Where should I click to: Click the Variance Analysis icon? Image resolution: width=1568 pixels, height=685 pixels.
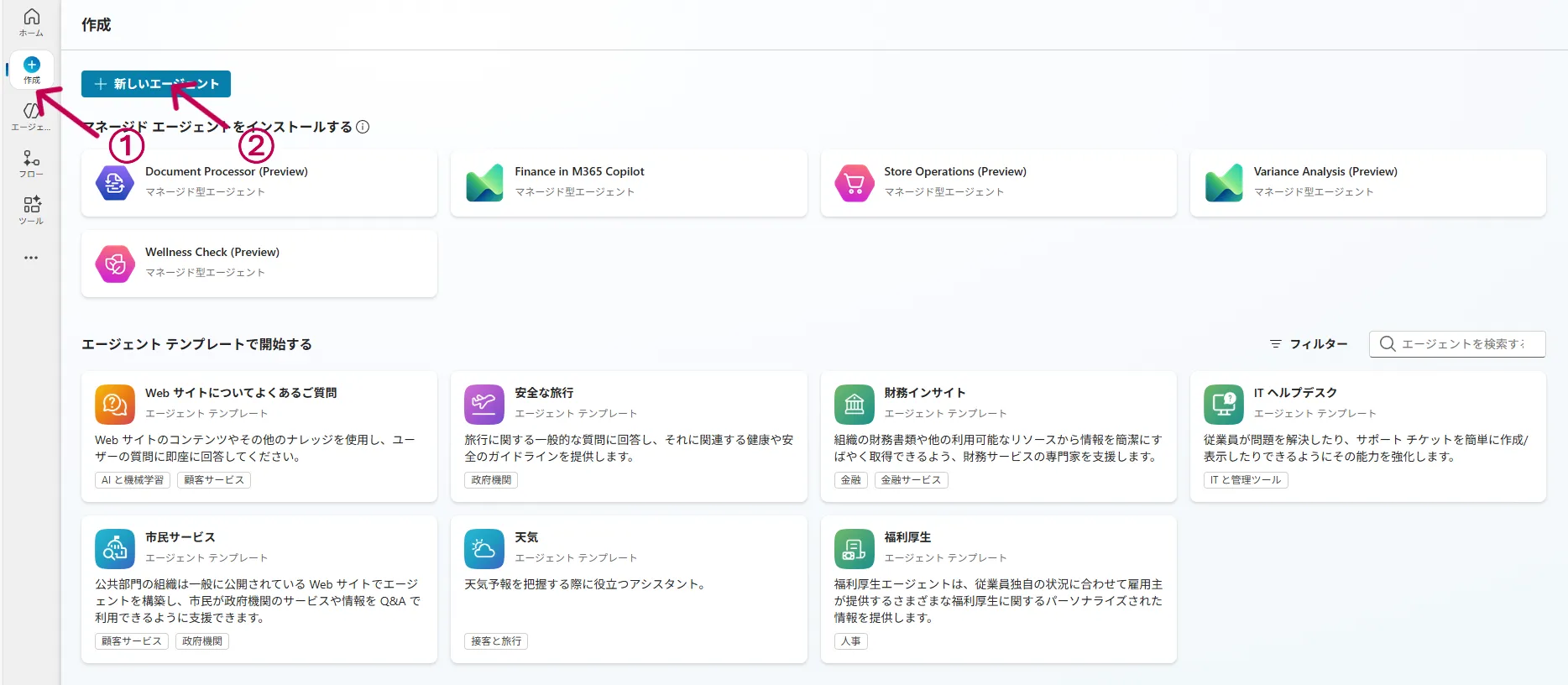pyautogui.click(x=1224, y=183)
